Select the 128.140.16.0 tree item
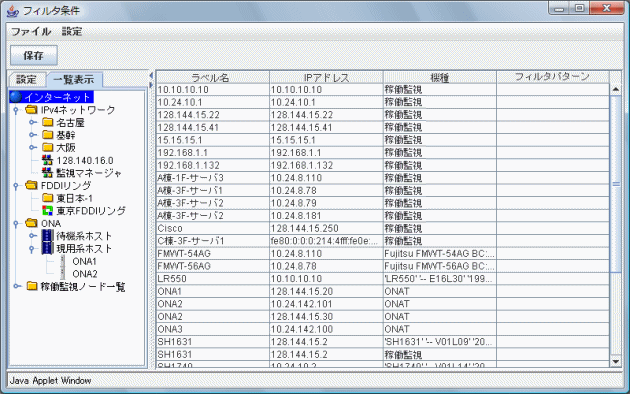Viewport: 630px width, 394px height. (x=85, y=160)
